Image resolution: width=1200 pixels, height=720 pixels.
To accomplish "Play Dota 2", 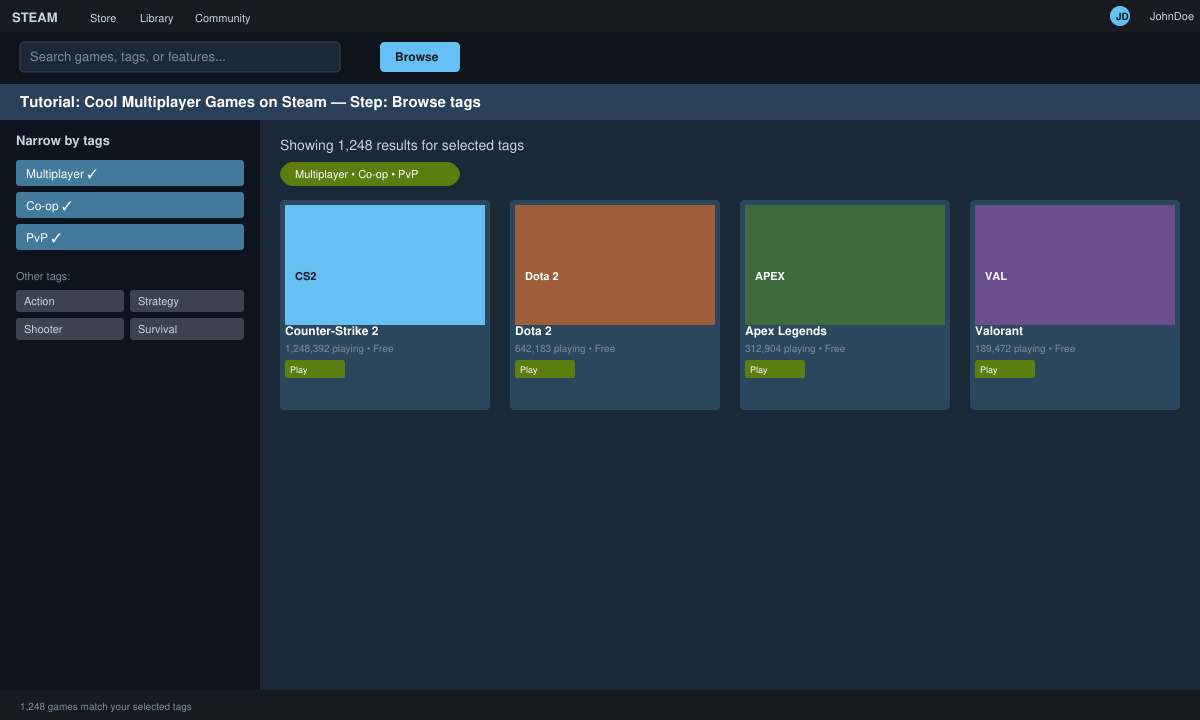I will [545, 369].
